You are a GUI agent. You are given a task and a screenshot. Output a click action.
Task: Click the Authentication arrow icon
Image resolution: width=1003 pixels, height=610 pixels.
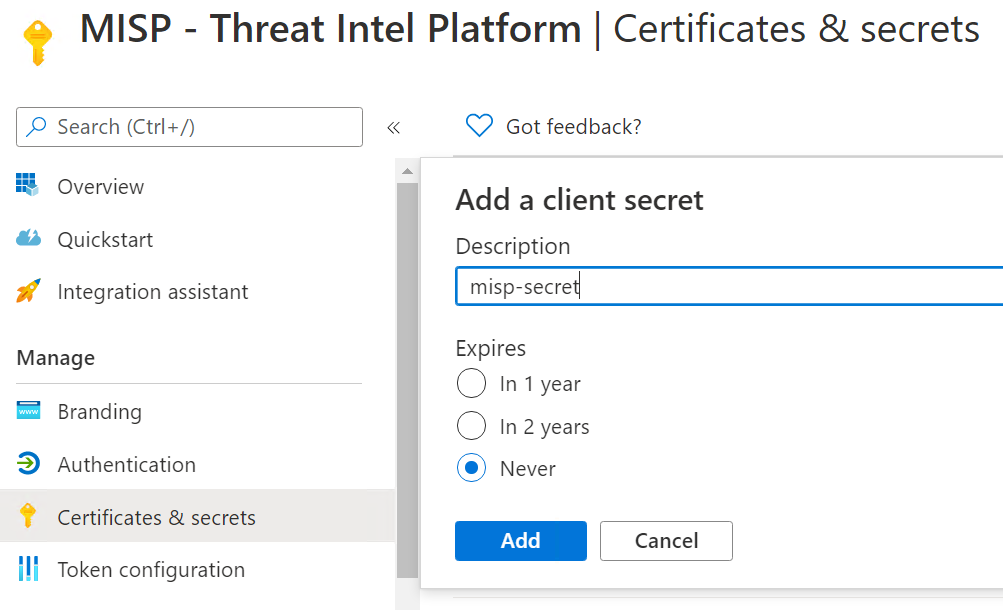(28, 464)
